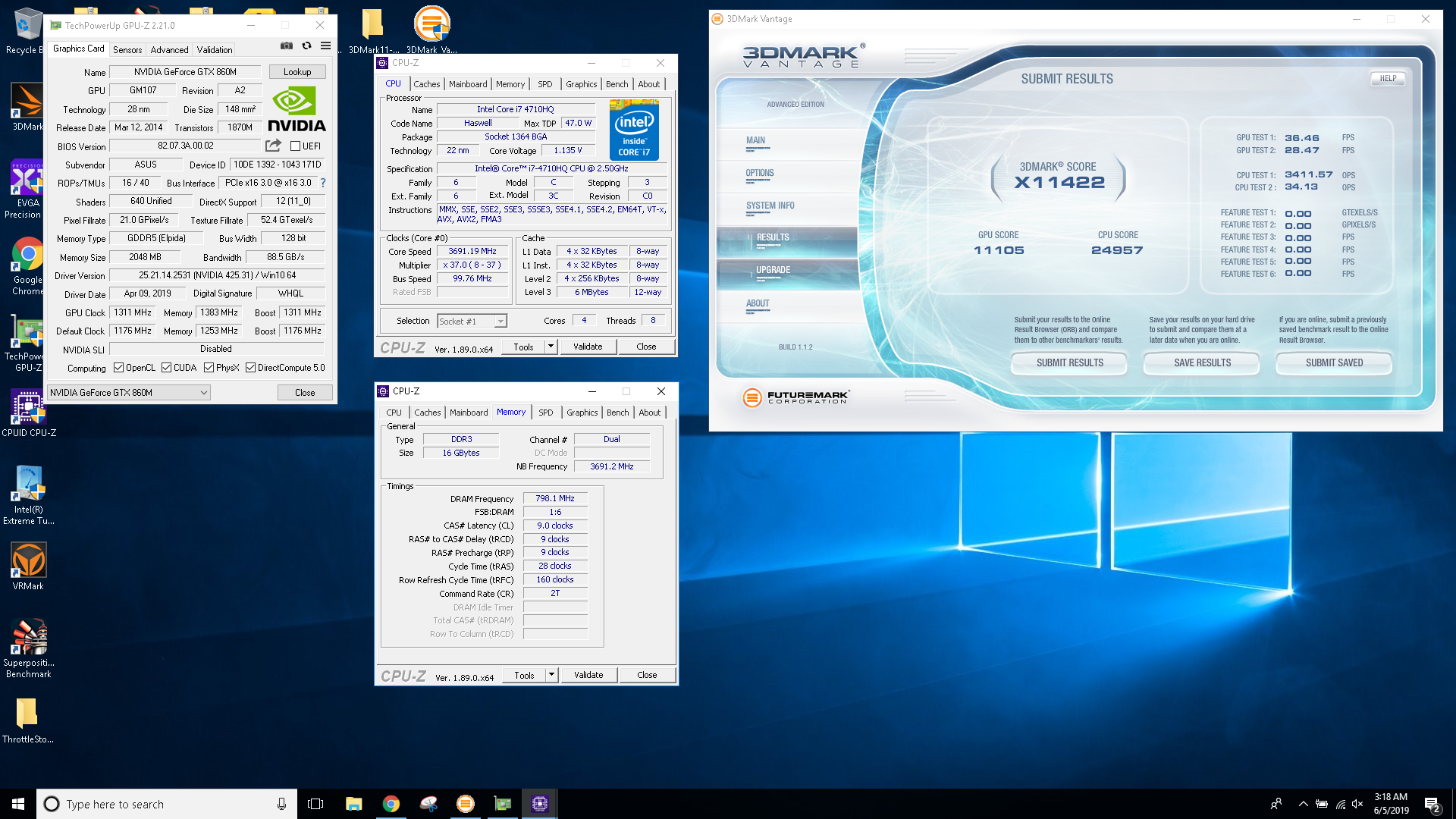Screen dimensions: 1456x819
Task: Open Graphics tab in lower CPU-Z window
Action: pos(582,413)
